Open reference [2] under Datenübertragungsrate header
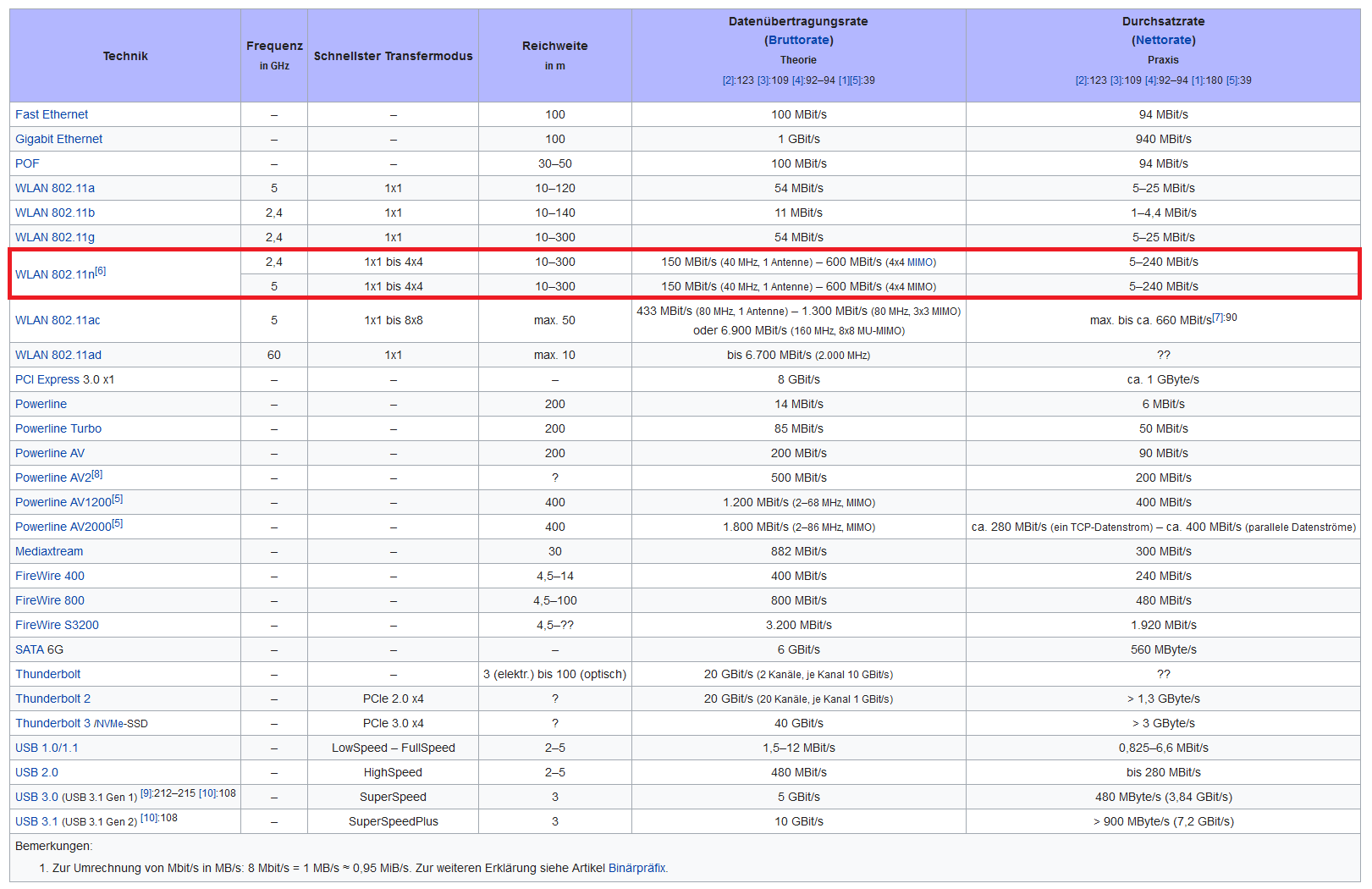This screenshot has height=889, width=1372. 729,80
